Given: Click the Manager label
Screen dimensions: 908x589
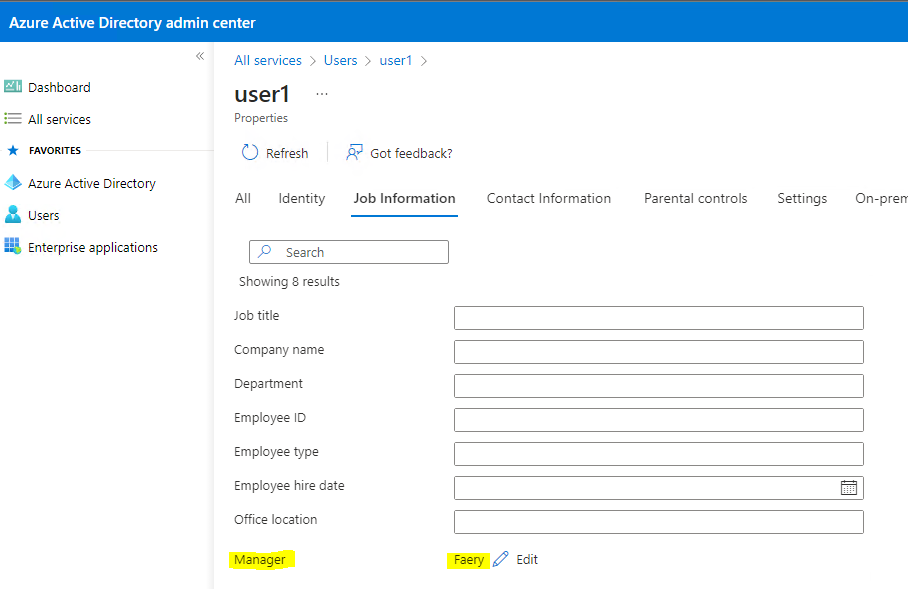Looking at the screenshot, I should pyautogui.click(x=259, y=559).
